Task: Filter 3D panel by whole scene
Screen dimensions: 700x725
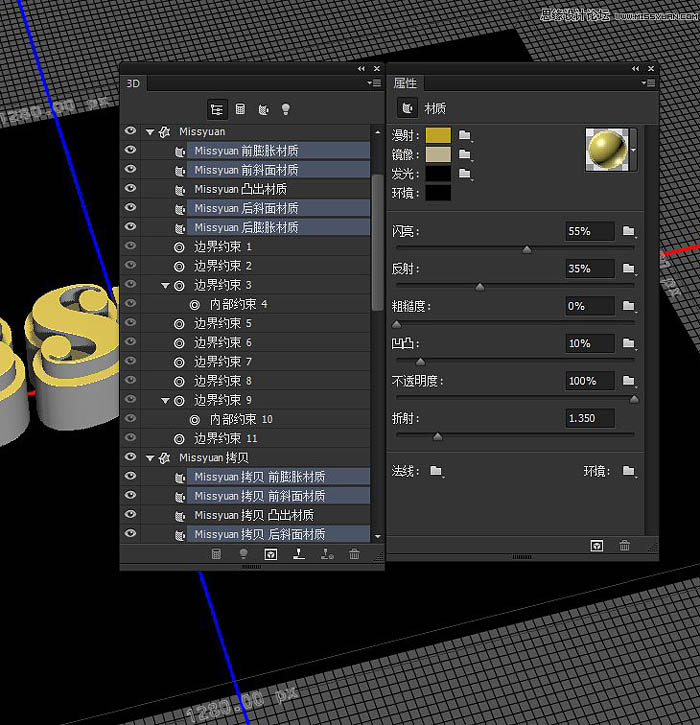Action: click(216, 110)
